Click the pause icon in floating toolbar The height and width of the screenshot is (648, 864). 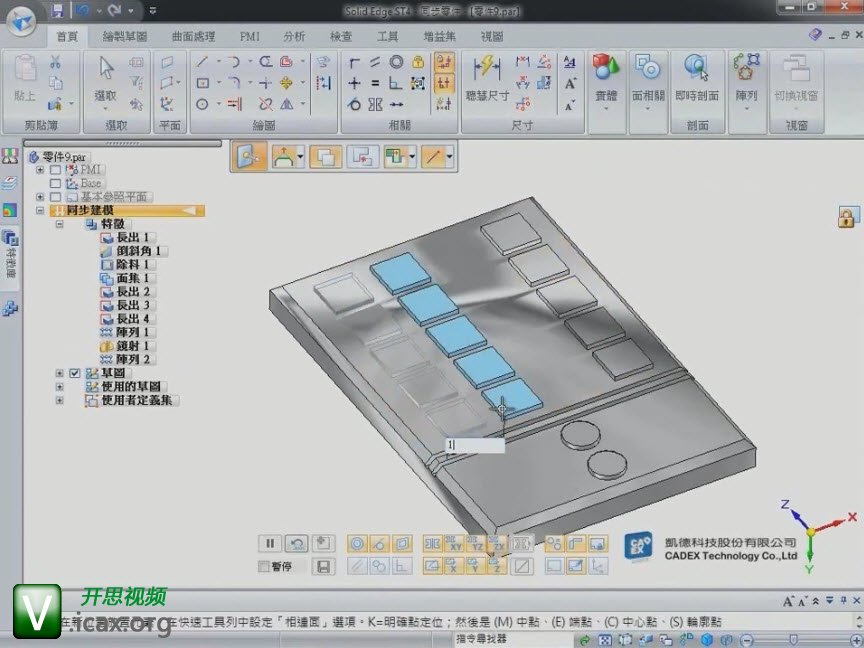pyautogui.click(x=269, y=544)
